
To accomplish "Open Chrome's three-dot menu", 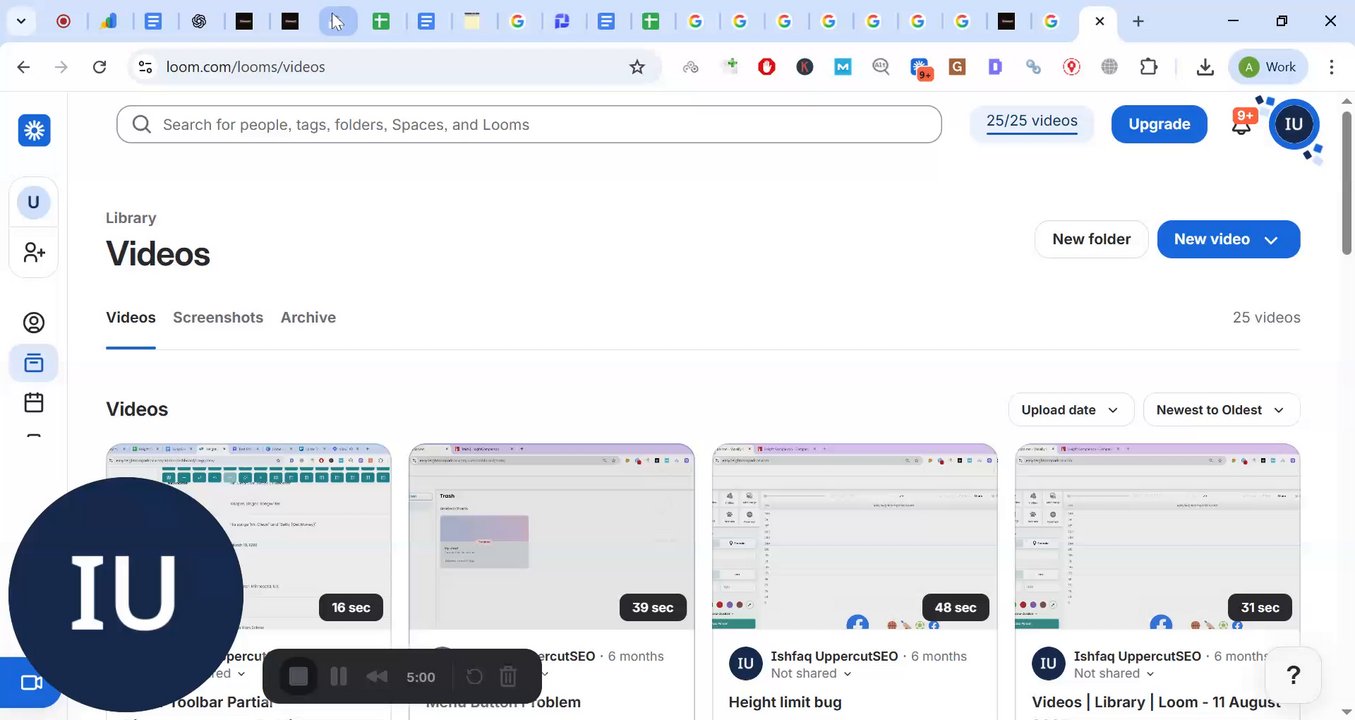I will 1331,67.
